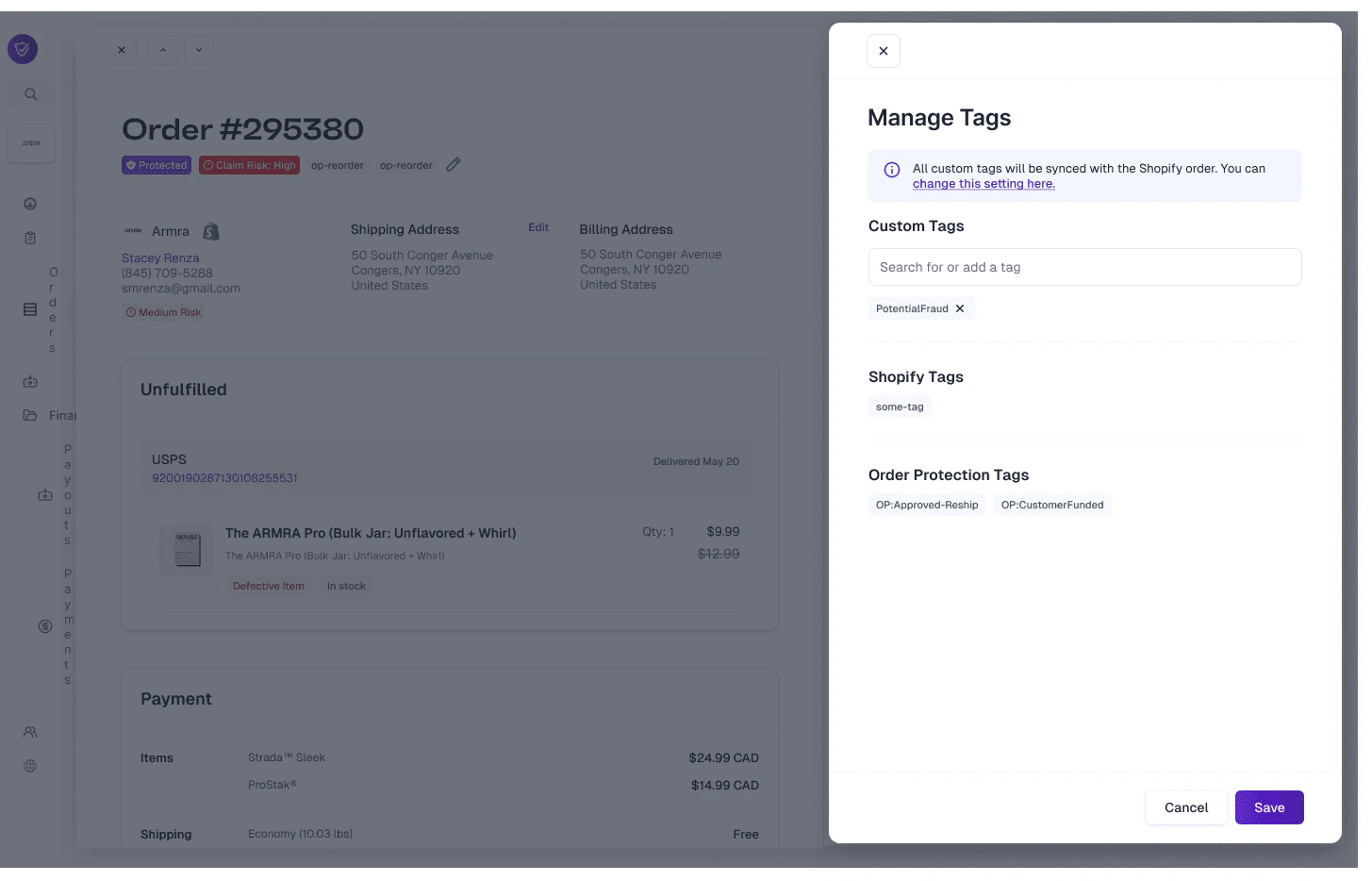This screenshot has height=881, width=1372.
Task: Open the 'change this setting here' link
Action: tap(984, 183)
